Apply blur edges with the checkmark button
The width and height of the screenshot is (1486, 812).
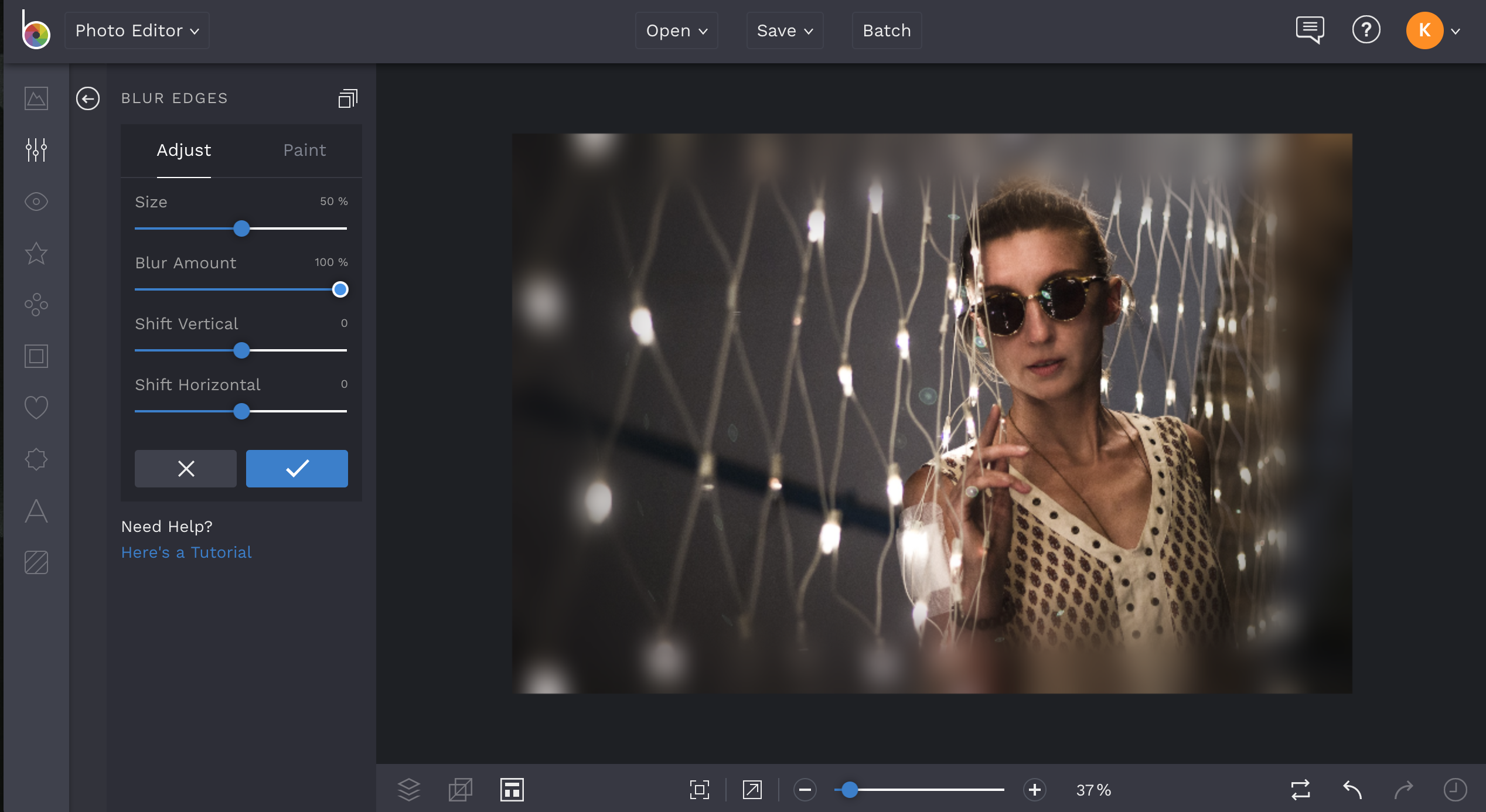coord(297,469)
